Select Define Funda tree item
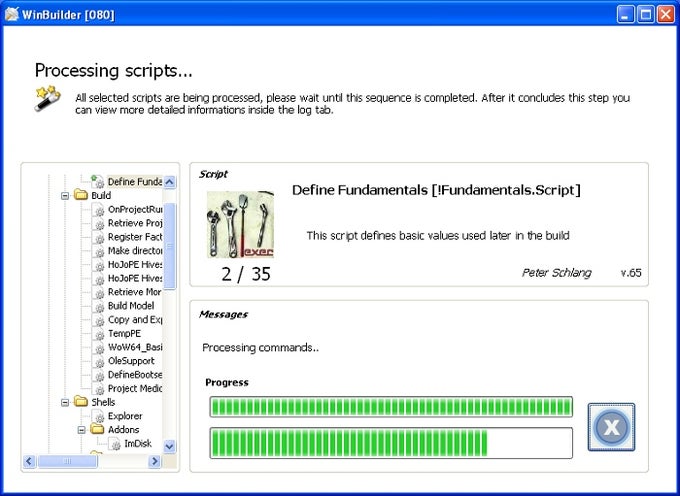The width and height of the screenshot is (680, 496). point(134,182)
